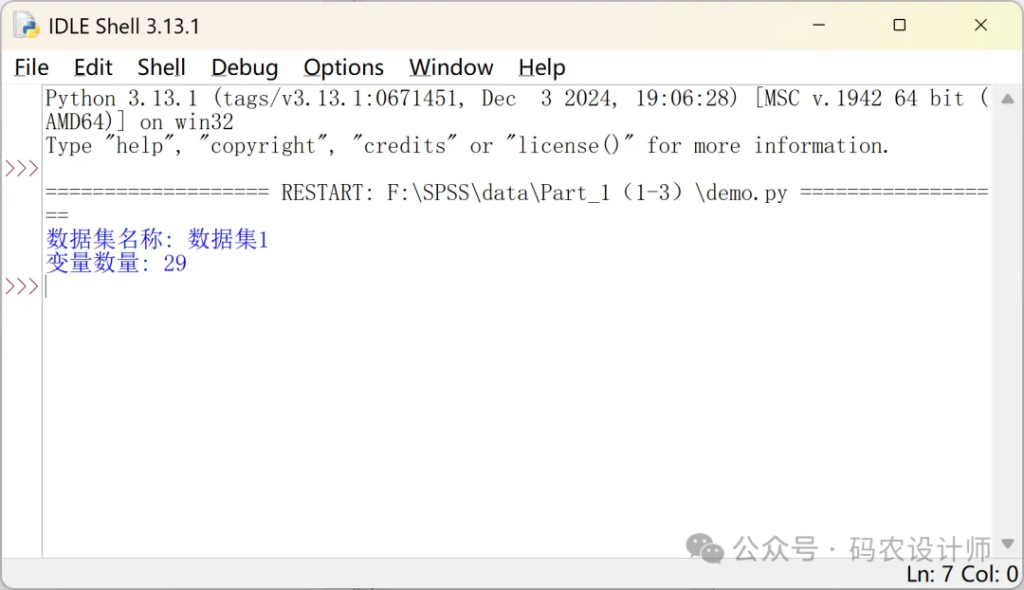The height and width of the screenshot is (590, 1024).
Task: Open the File menu
Action: click(31, 68)
